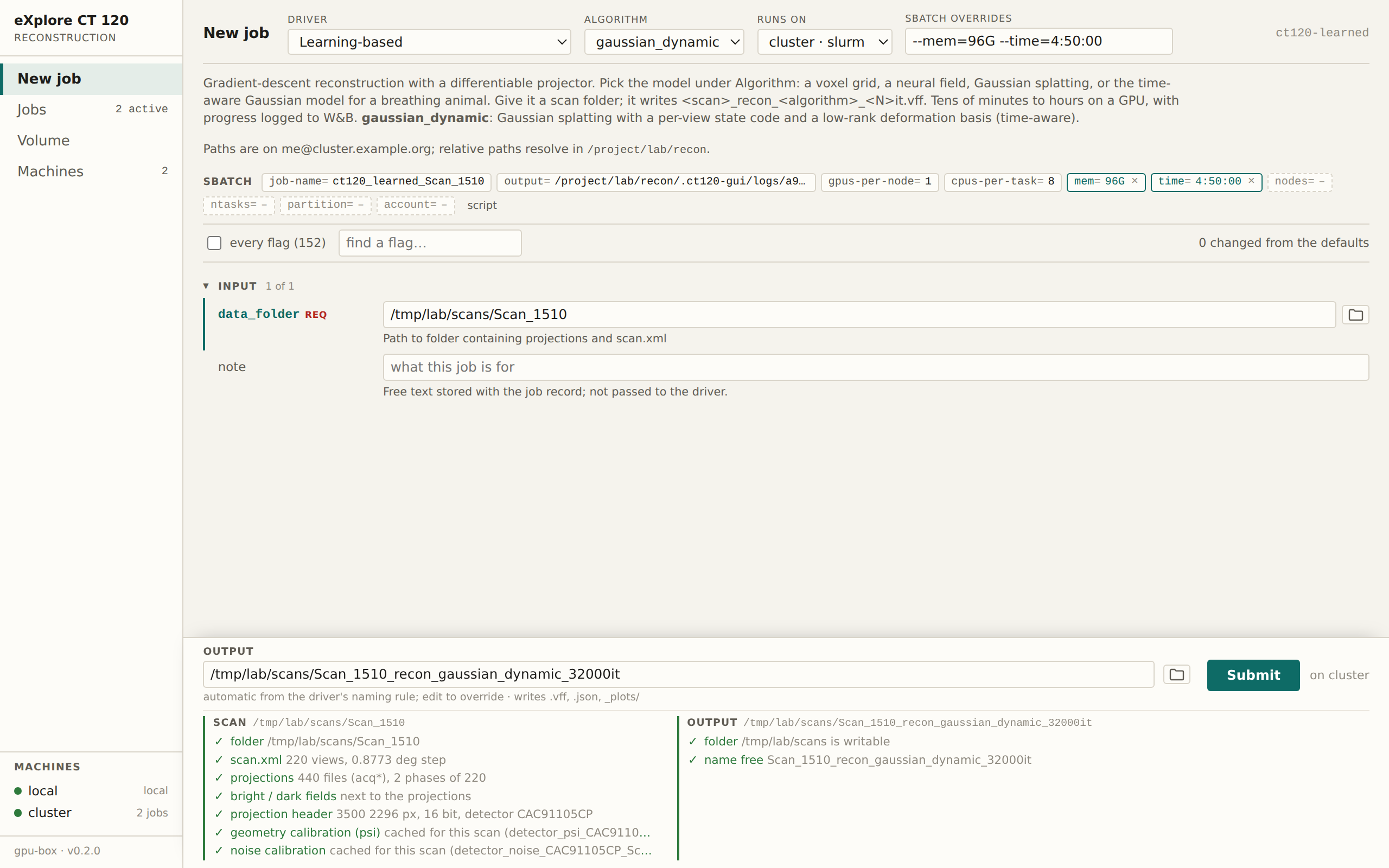This screenshot has width=1389, height=868.
Task: Set the account= sbatch chip
Action: click(416, 206)
